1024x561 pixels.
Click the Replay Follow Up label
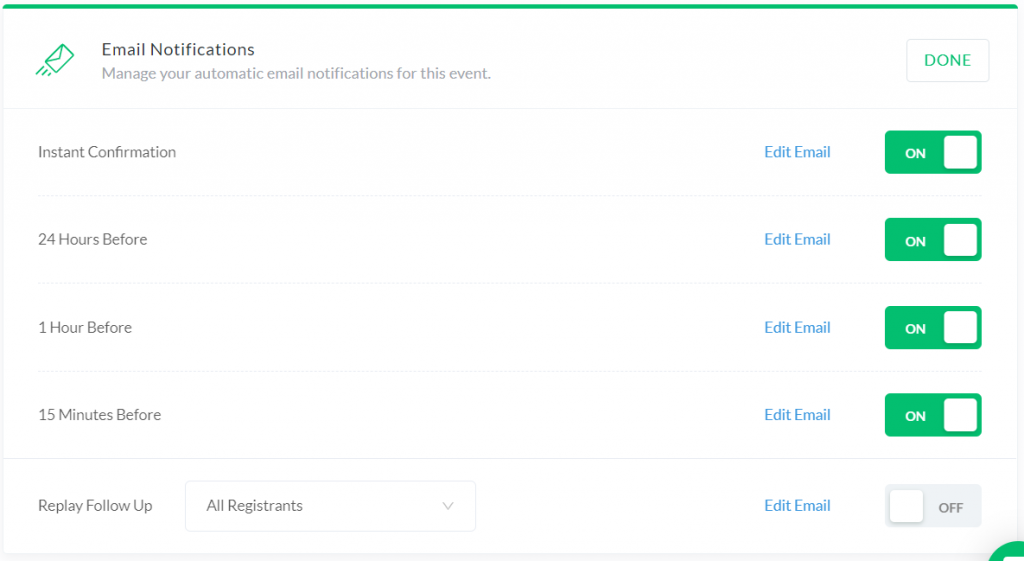tap(95, 505)
